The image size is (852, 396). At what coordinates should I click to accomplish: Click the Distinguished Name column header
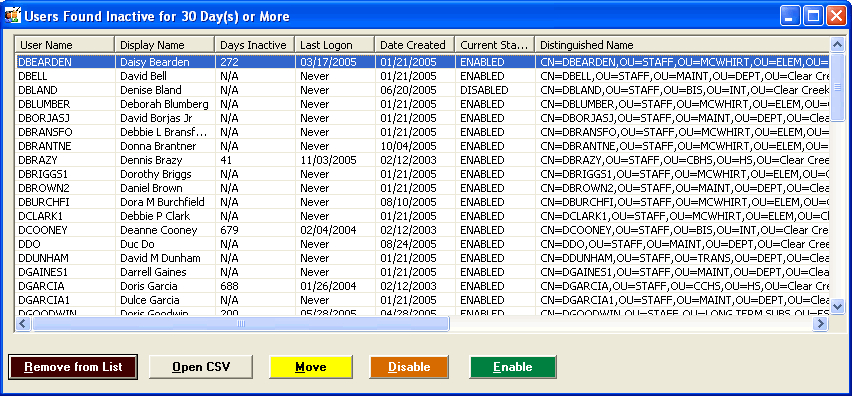click(x=682, y=45)
